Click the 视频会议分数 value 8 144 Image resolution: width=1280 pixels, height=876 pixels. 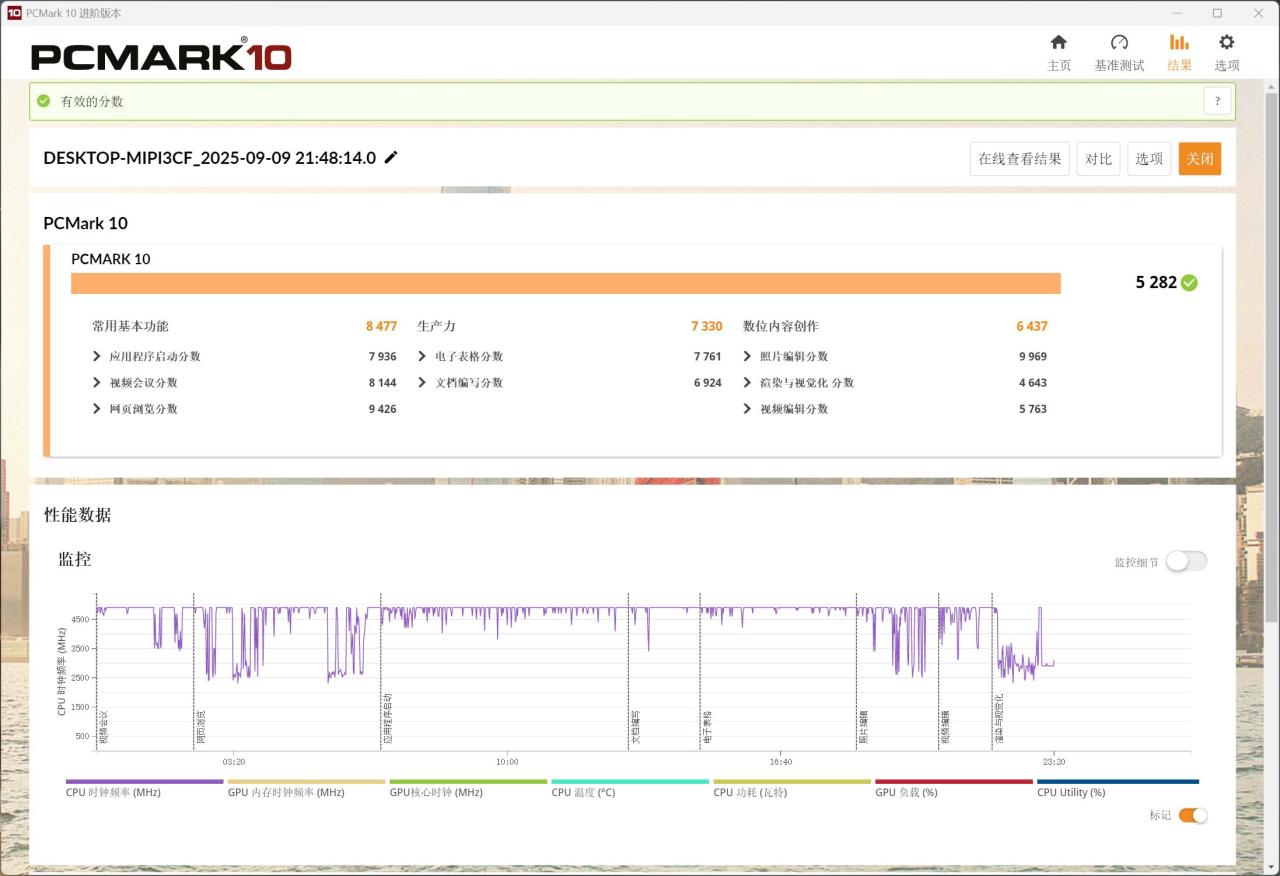(382, 382)
